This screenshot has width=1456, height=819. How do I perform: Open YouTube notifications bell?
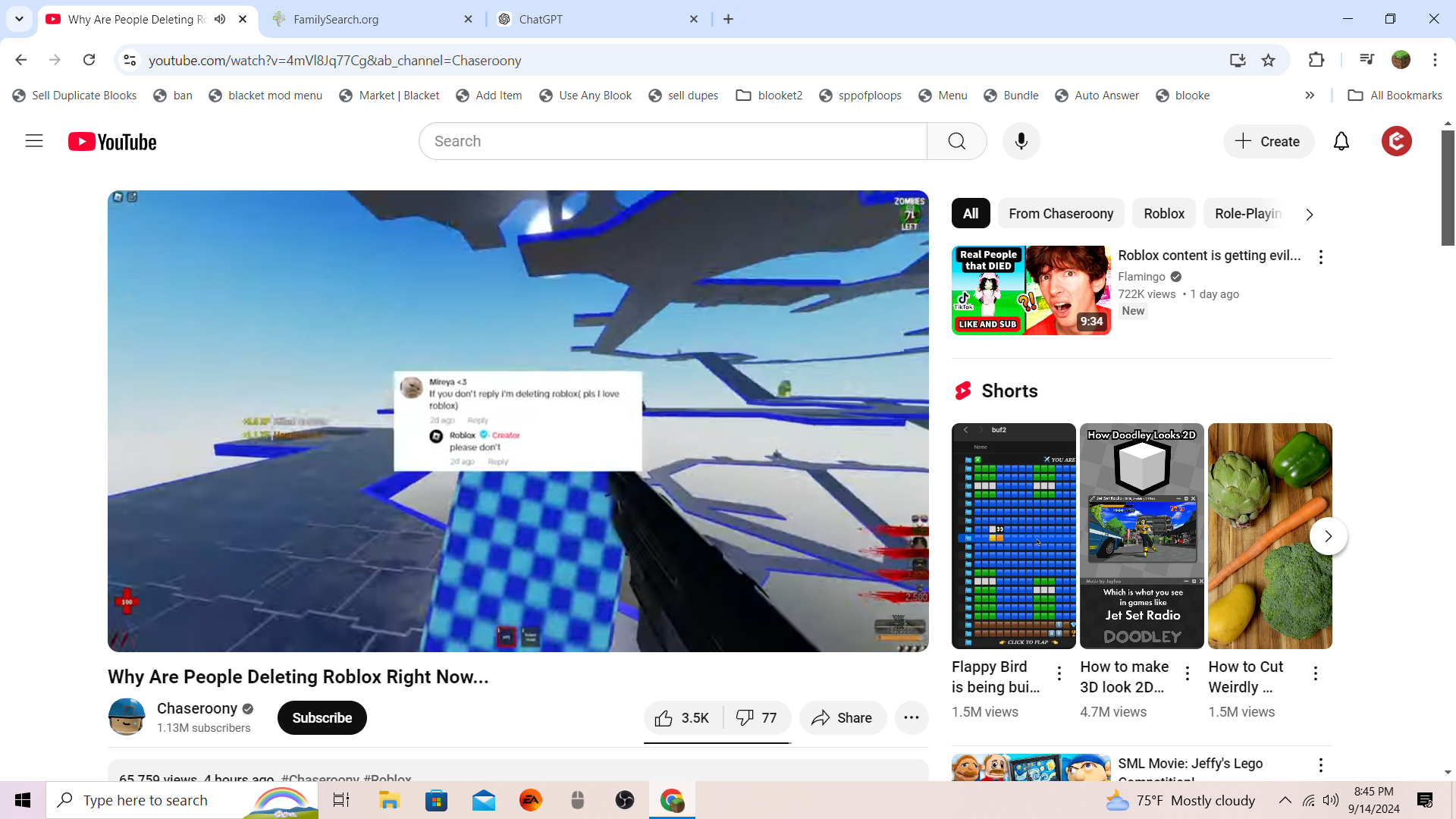click(x=1341, y=141)
